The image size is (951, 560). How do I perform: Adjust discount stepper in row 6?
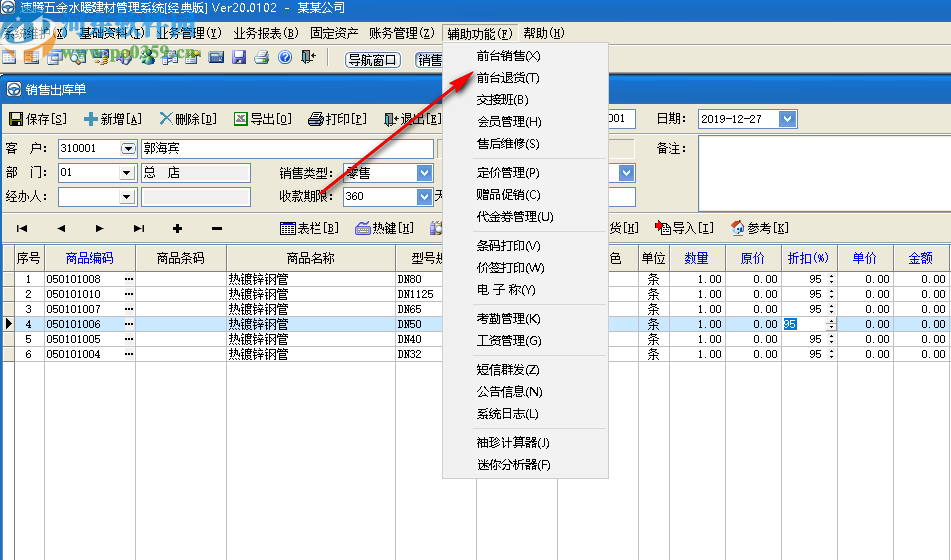(x=831, y=354)
